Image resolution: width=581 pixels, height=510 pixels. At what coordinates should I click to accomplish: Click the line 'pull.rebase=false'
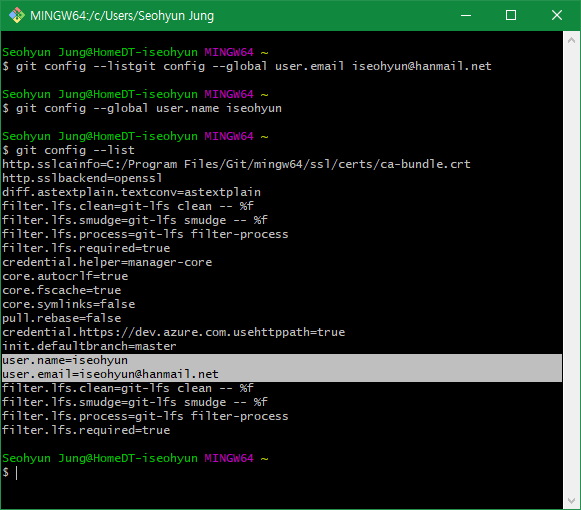coord(62,318)
